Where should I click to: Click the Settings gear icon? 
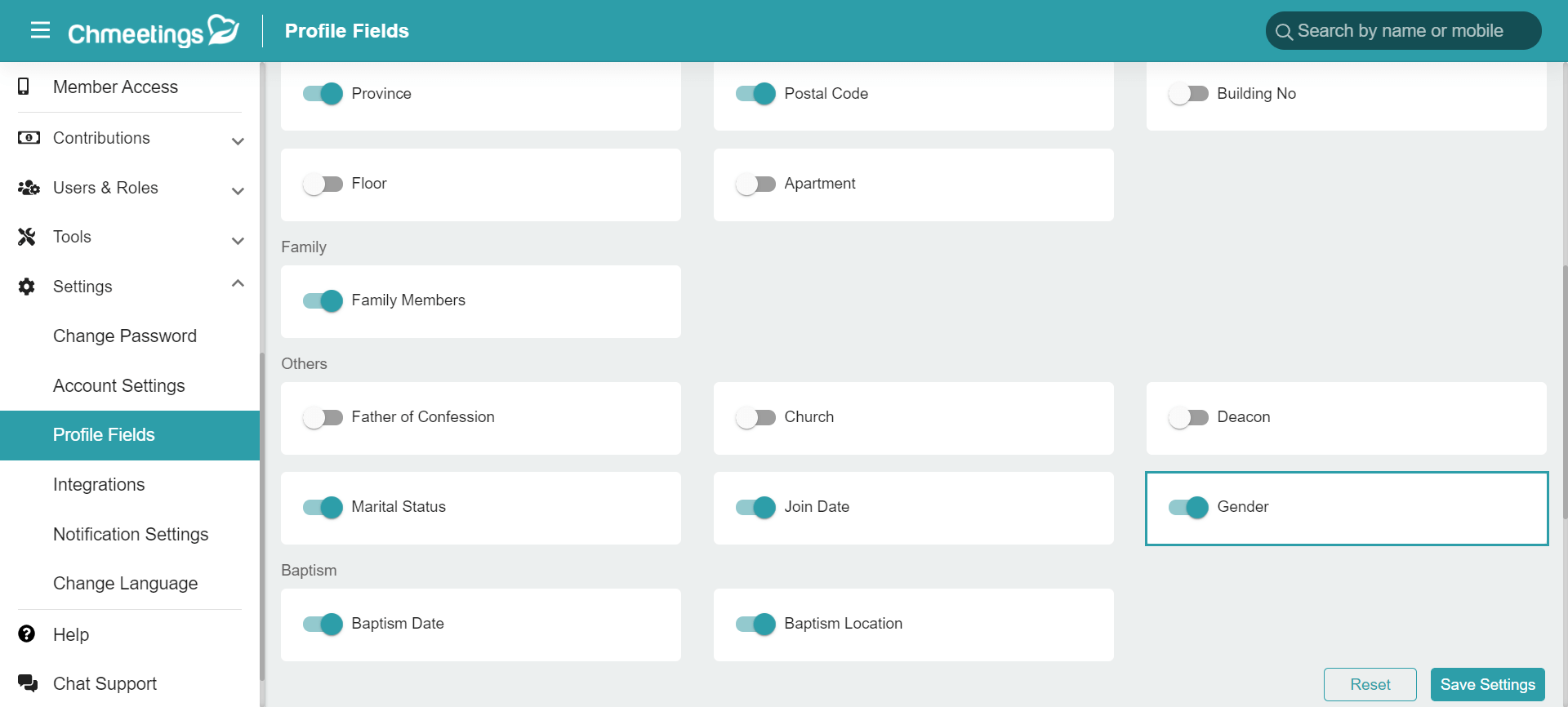point(27,287)
